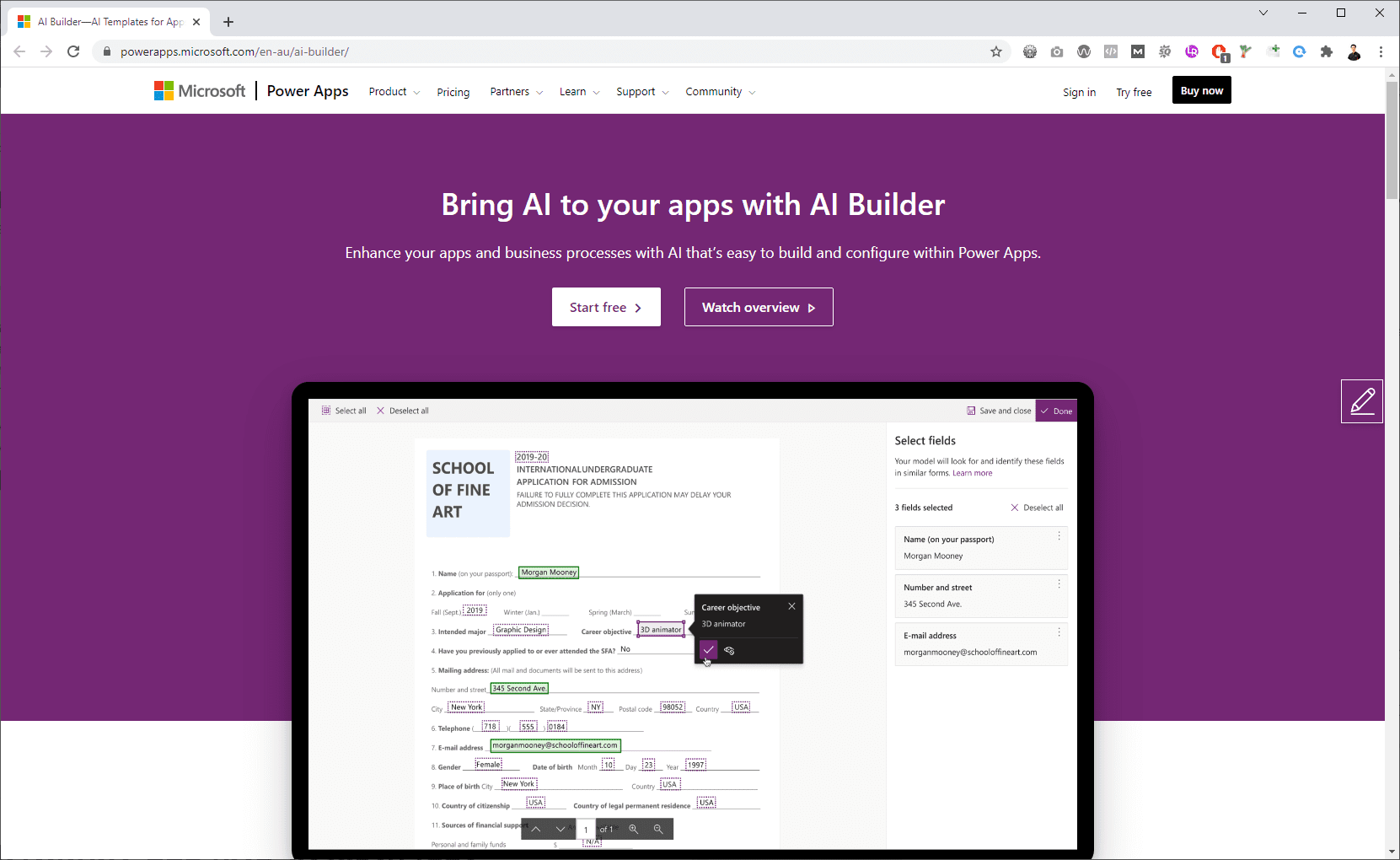
Task: Go to Power Apps home link
Action: coord(308,91)
